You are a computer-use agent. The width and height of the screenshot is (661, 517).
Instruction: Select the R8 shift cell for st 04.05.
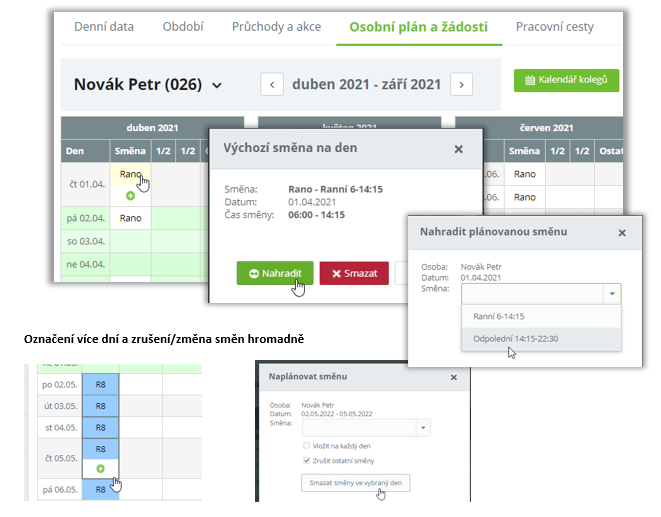100,428
